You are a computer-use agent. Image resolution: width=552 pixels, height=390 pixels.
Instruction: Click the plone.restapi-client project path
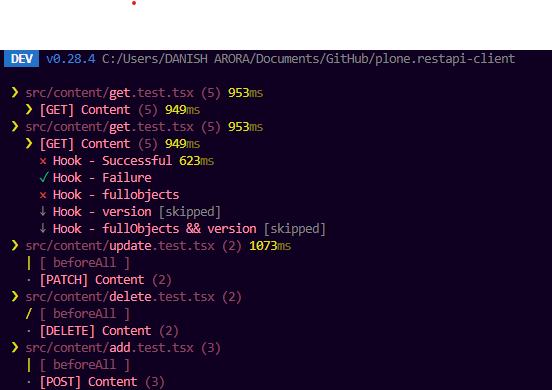pyautogui.click(x=308, y=59)
